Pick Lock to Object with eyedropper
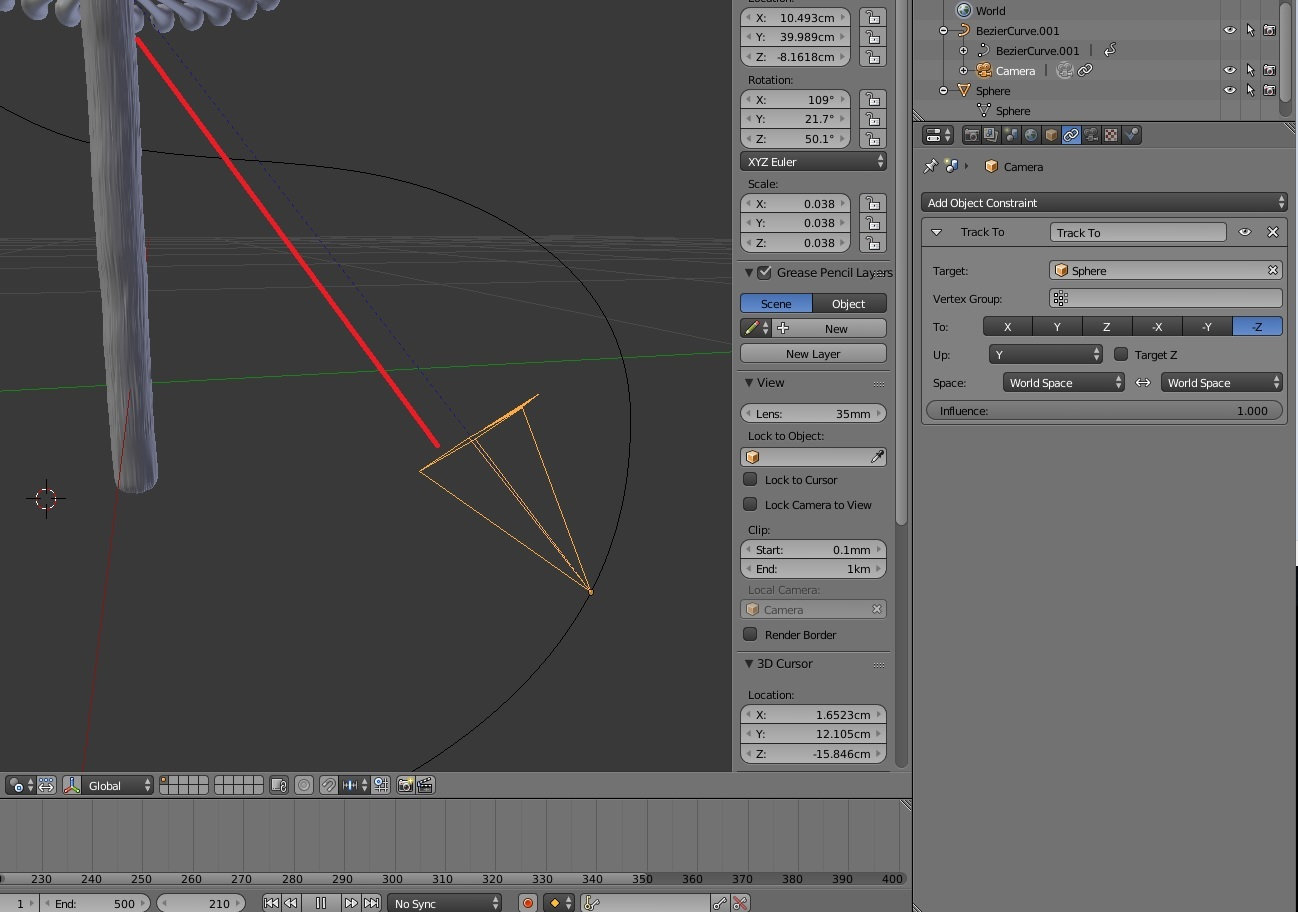The width and height of the screenshot is (1298, 912). (x=877, y=457)
